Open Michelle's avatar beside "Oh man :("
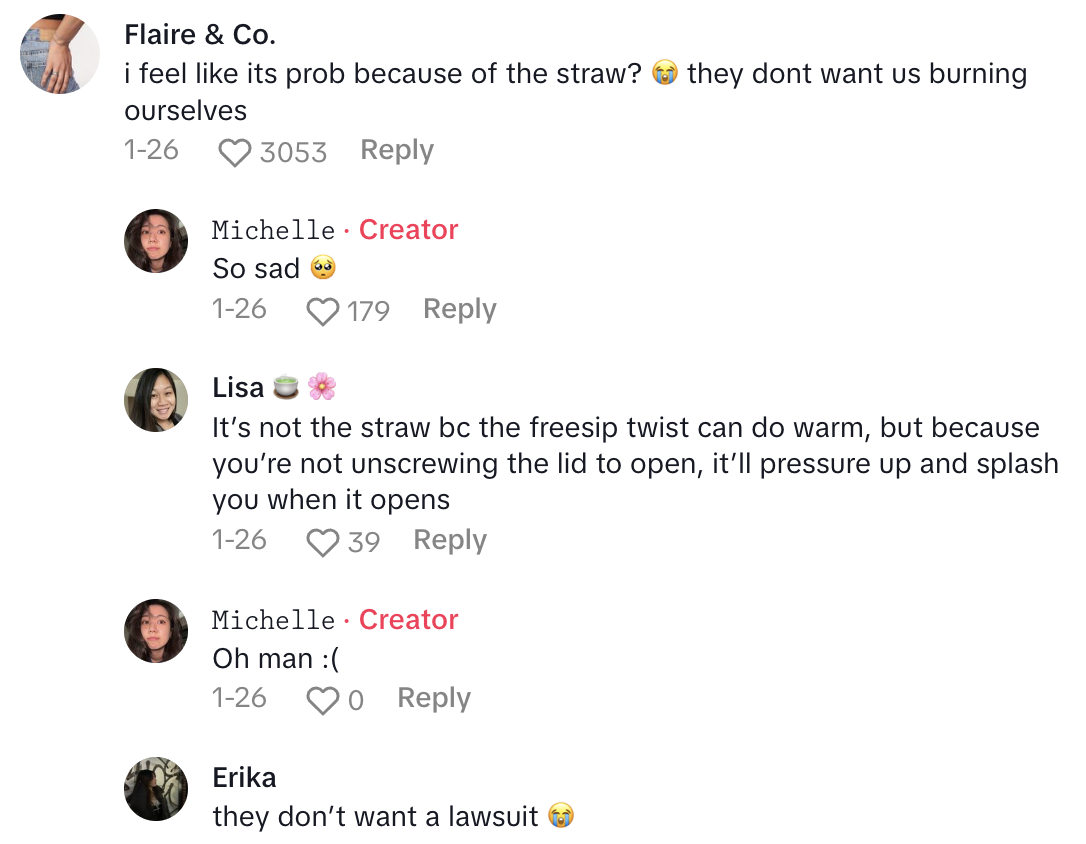The width and height of the screenshot is (1086, 844). (x=156, y=631)
